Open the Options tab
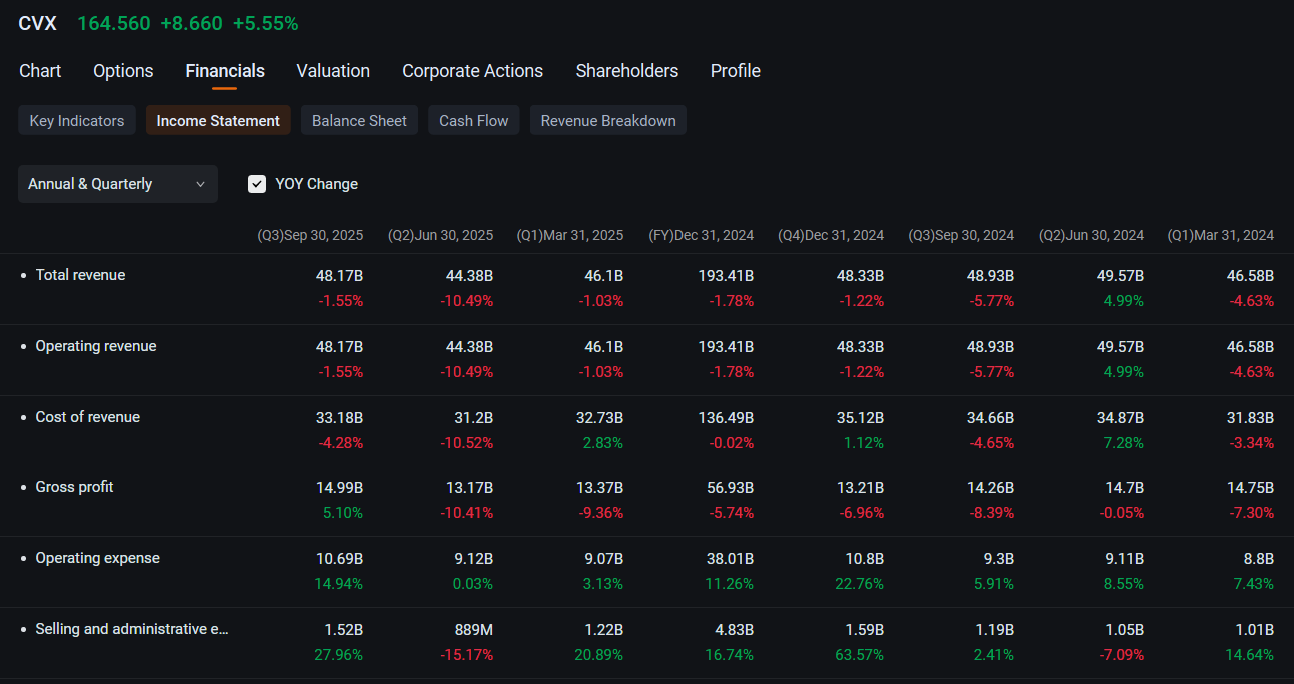Image resolution: width=1294 pixels, height=684 pixels. (123, 71)
